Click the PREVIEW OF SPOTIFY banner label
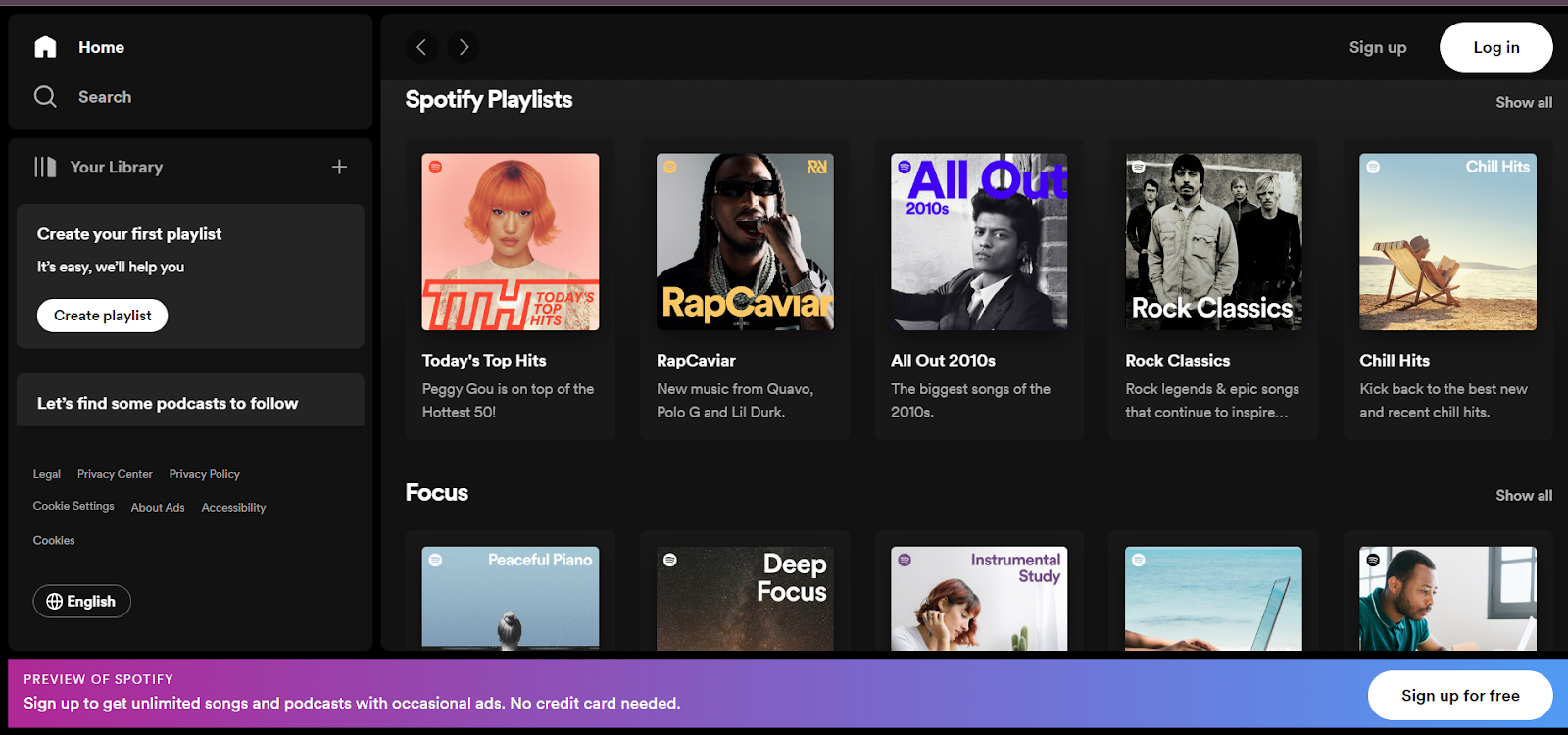The width and height of the screenshot is (1568, 735). (x=99, y=679)
